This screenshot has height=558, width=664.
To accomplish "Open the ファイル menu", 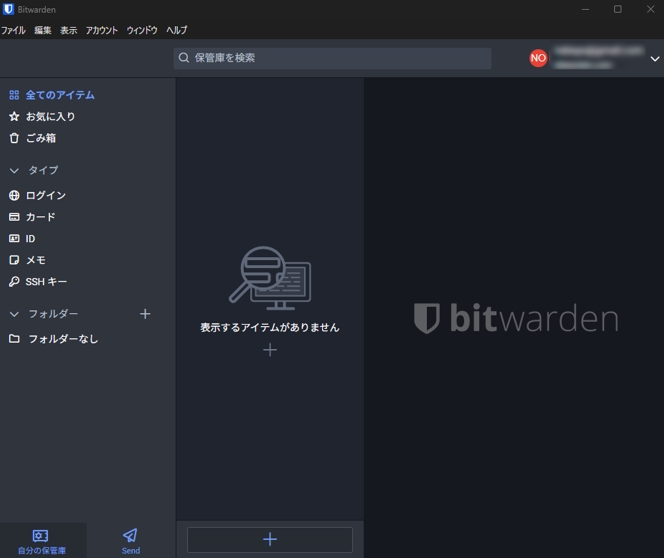I will 13,30.
